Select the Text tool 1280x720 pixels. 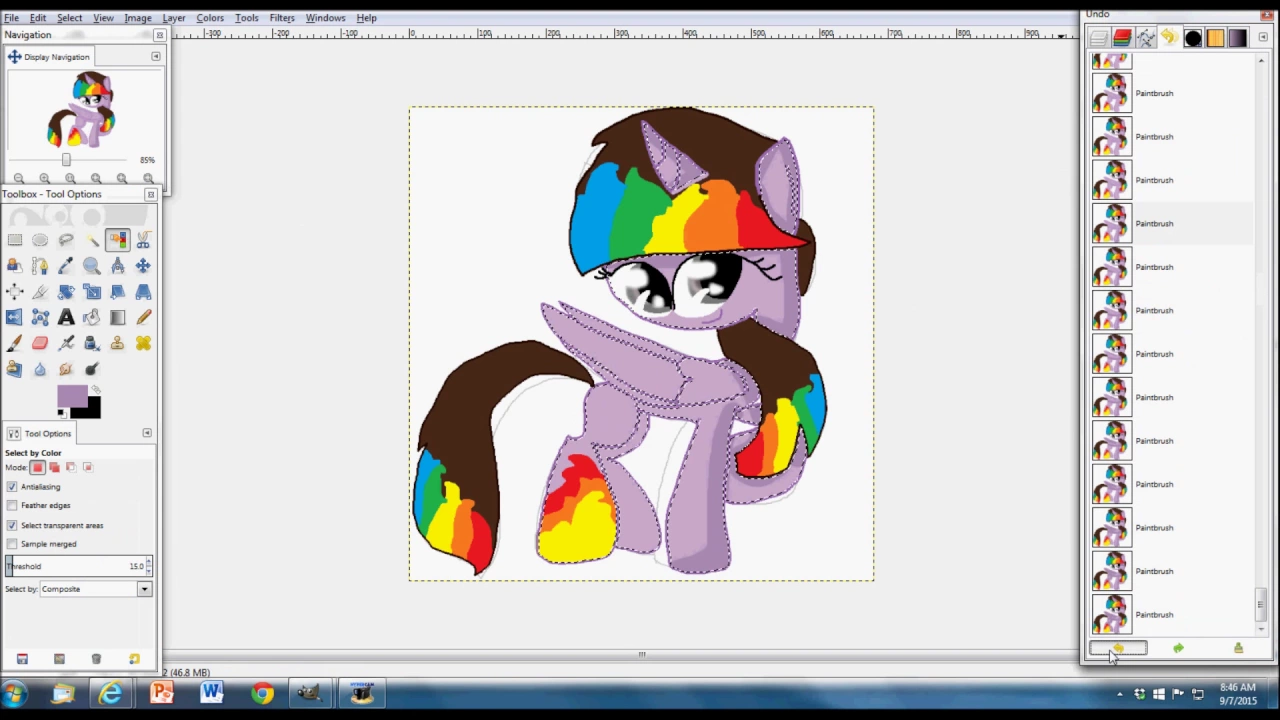[66, 318]
